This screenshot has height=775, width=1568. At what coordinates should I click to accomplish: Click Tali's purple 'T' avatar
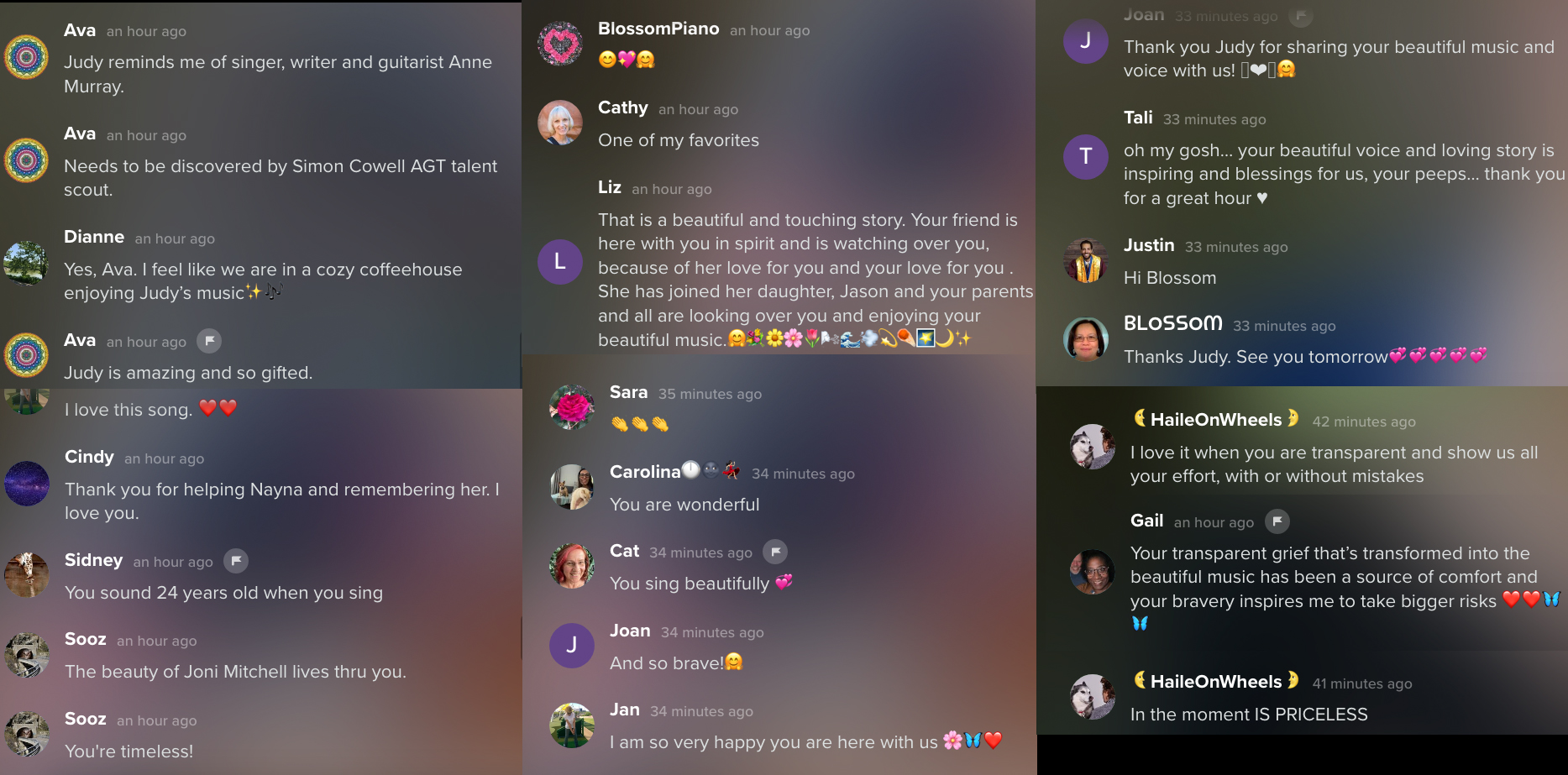pos(1086,156)
